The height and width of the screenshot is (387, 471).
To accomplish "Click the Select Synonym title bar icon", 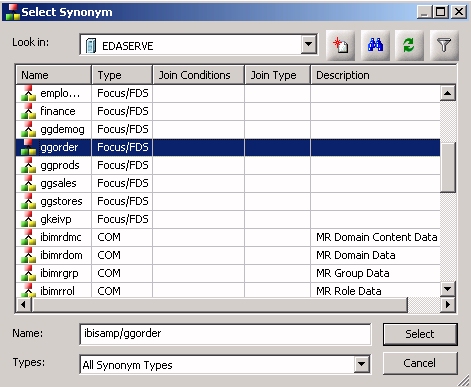I will (12, 12).
